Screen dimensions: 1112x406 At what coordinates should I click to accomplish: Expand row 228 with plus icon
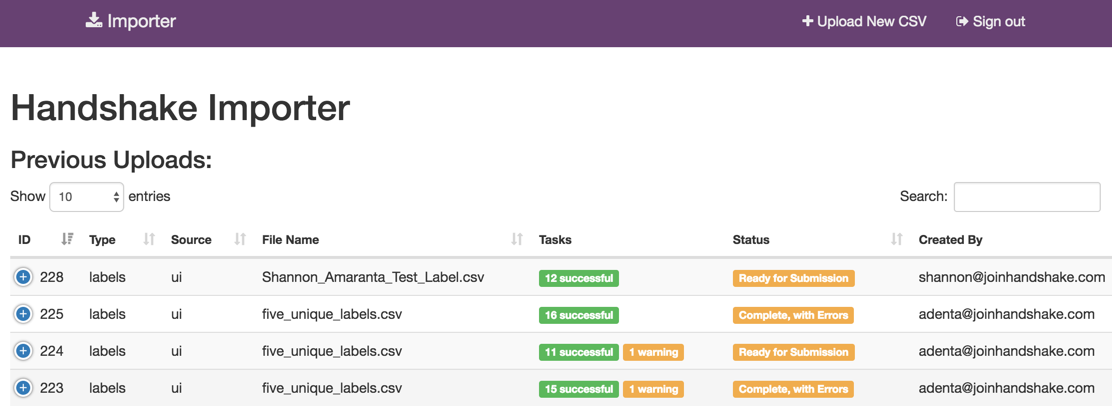[23, 278]
